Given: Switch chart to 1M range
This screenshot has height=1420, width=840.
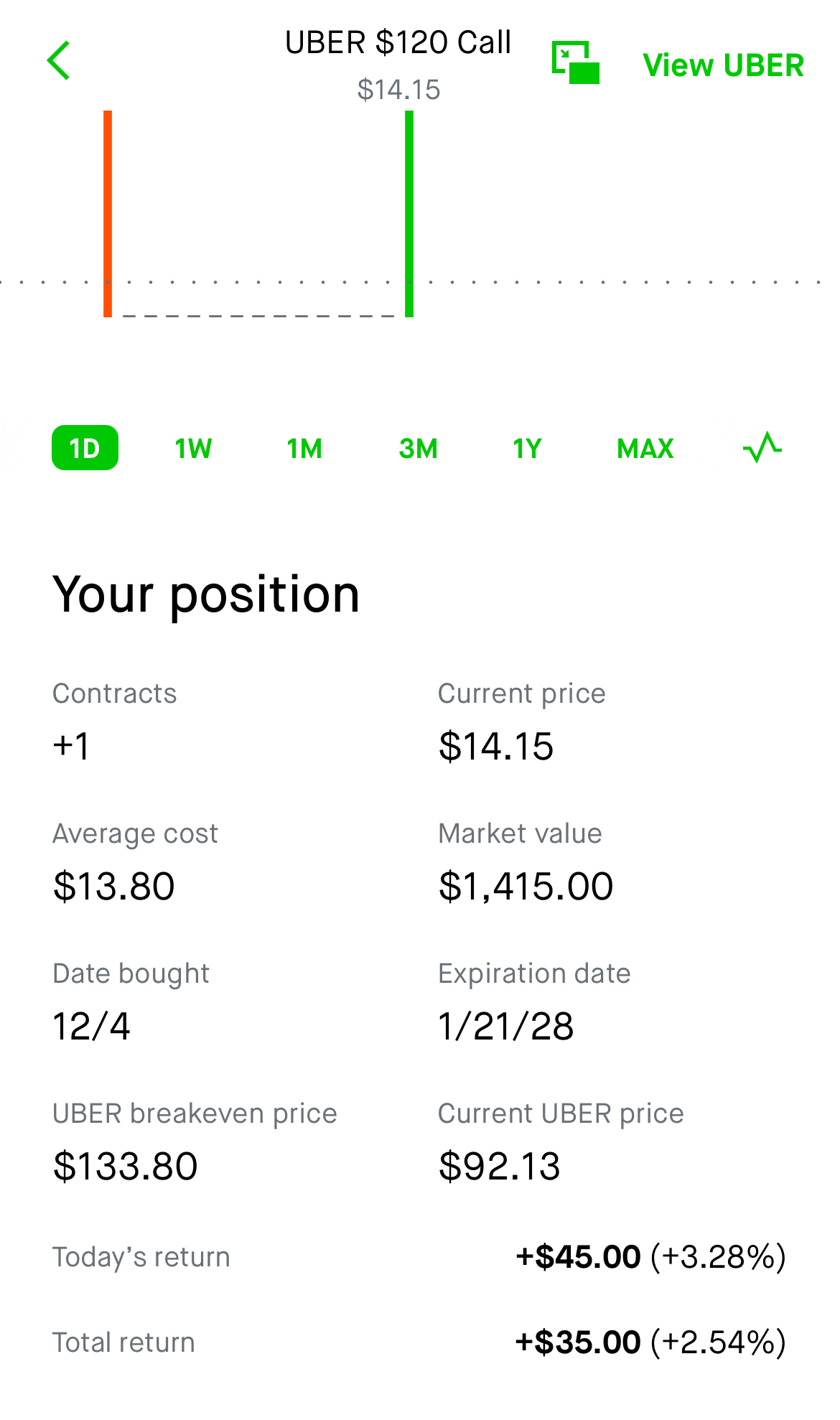Looking at the screenshot, I should 304,449.
